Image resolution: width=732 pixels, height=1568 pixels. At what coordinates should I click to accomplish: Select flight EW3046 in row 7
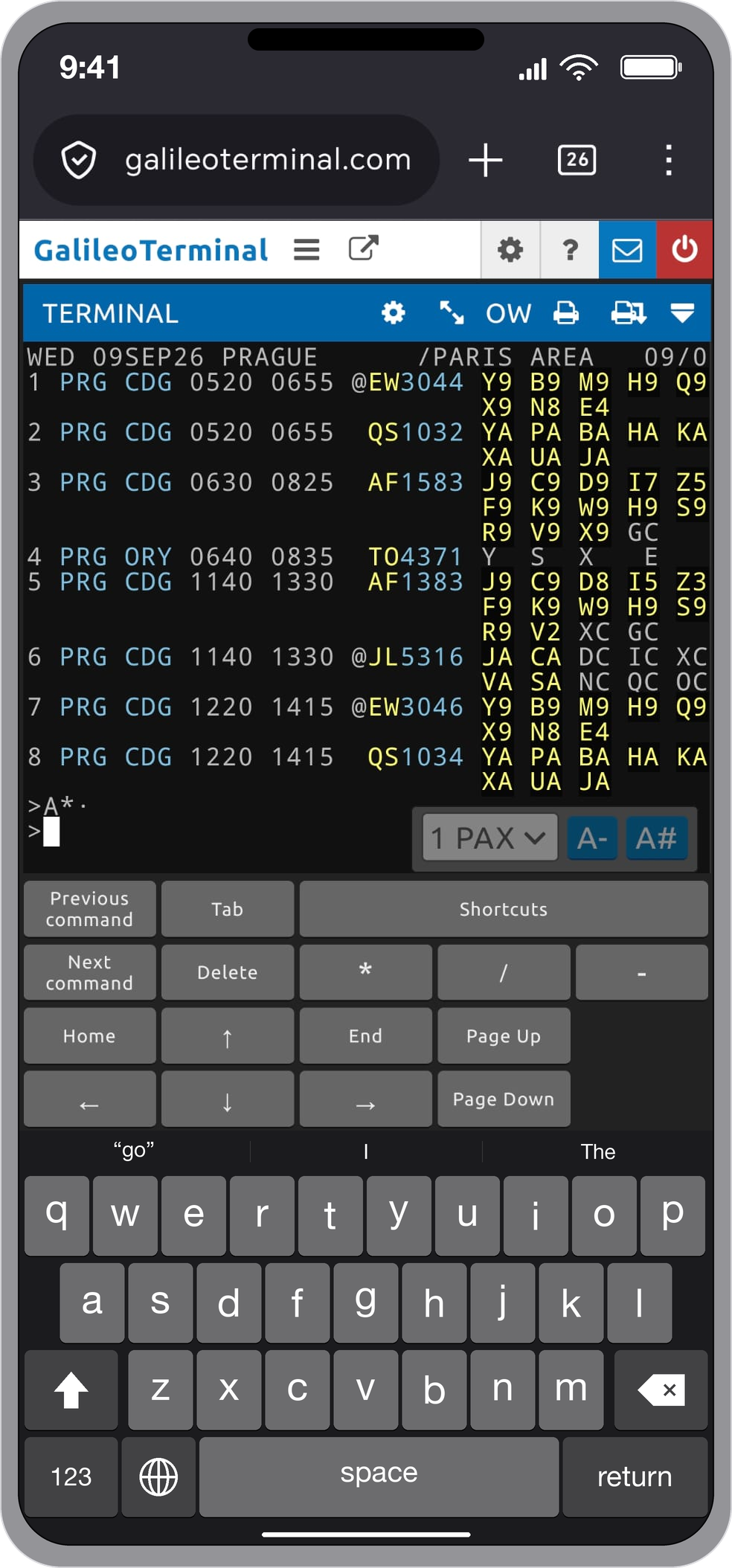(x=416, y=707)
